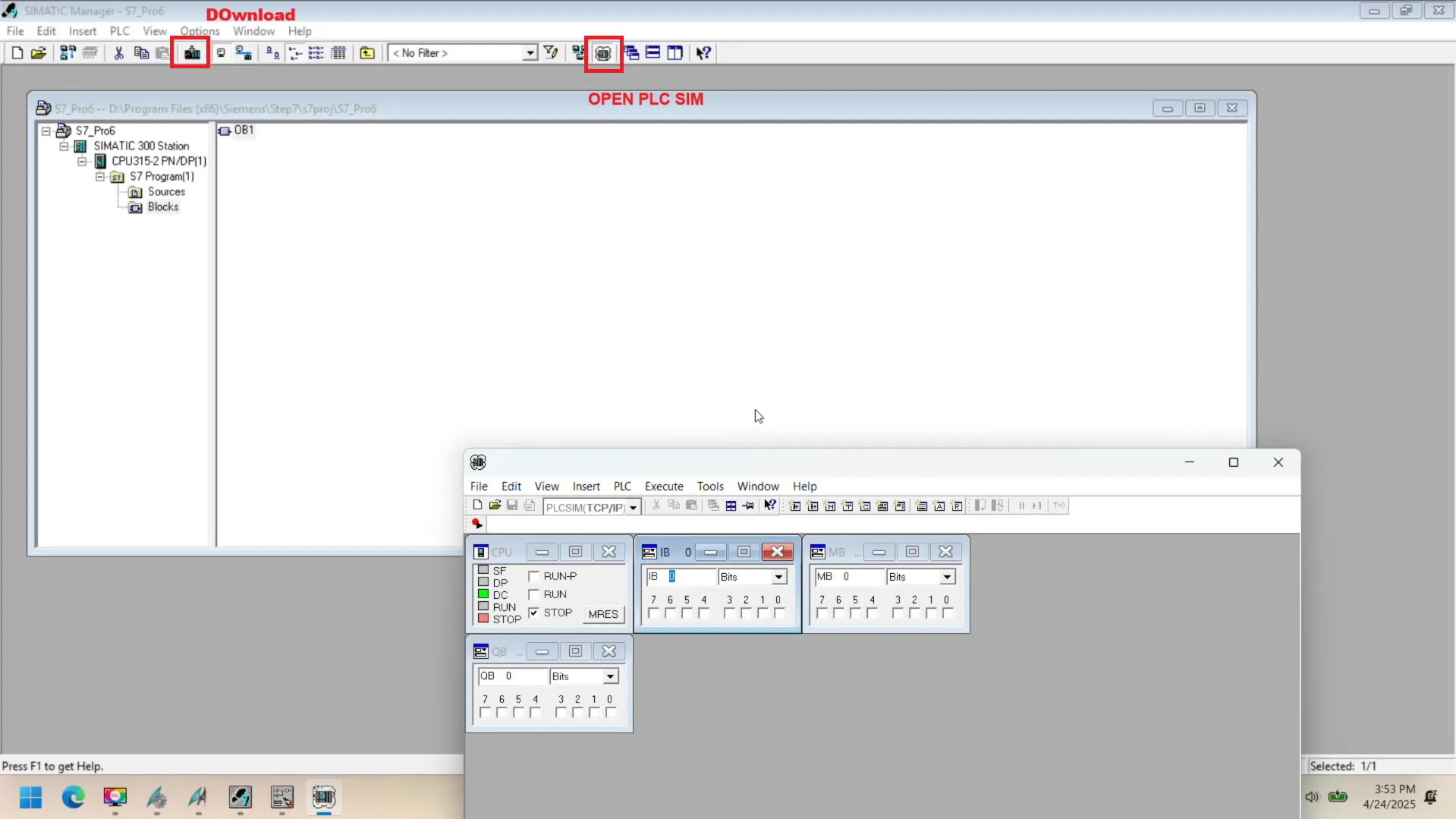Click the What's This help icon in SIMATIC Manager
Image resolution: width=1456 pixels, height=819 pixels.
coord(703,52)
